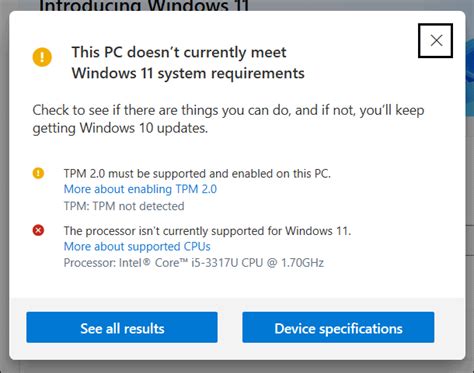Click TPM 2.0 must be supported message
The height and width of the screenshot is (373, 474).
pos(197,173)
